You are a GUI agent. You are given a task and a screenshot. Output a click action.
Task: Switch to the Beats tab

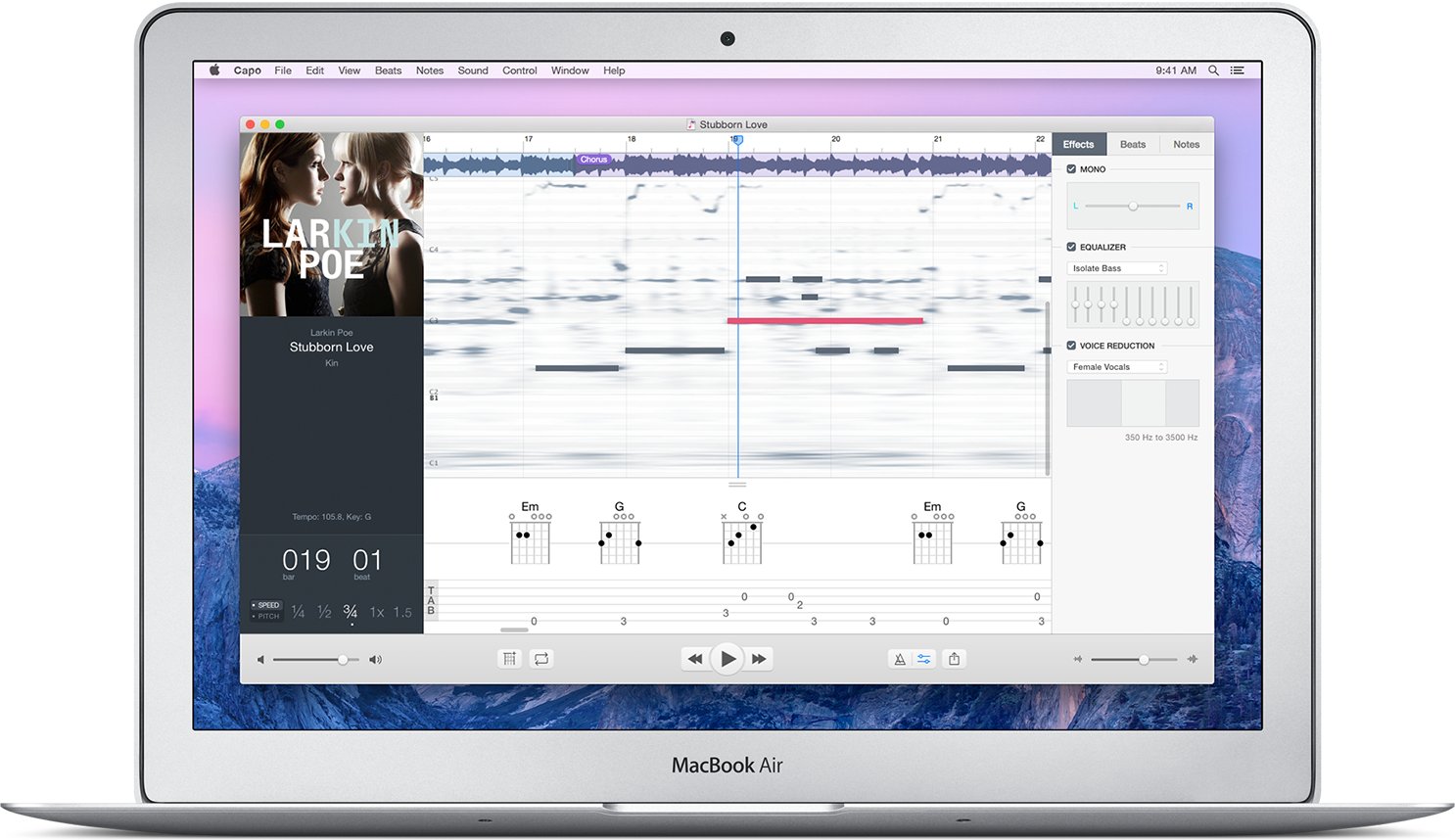[1133, 144]
